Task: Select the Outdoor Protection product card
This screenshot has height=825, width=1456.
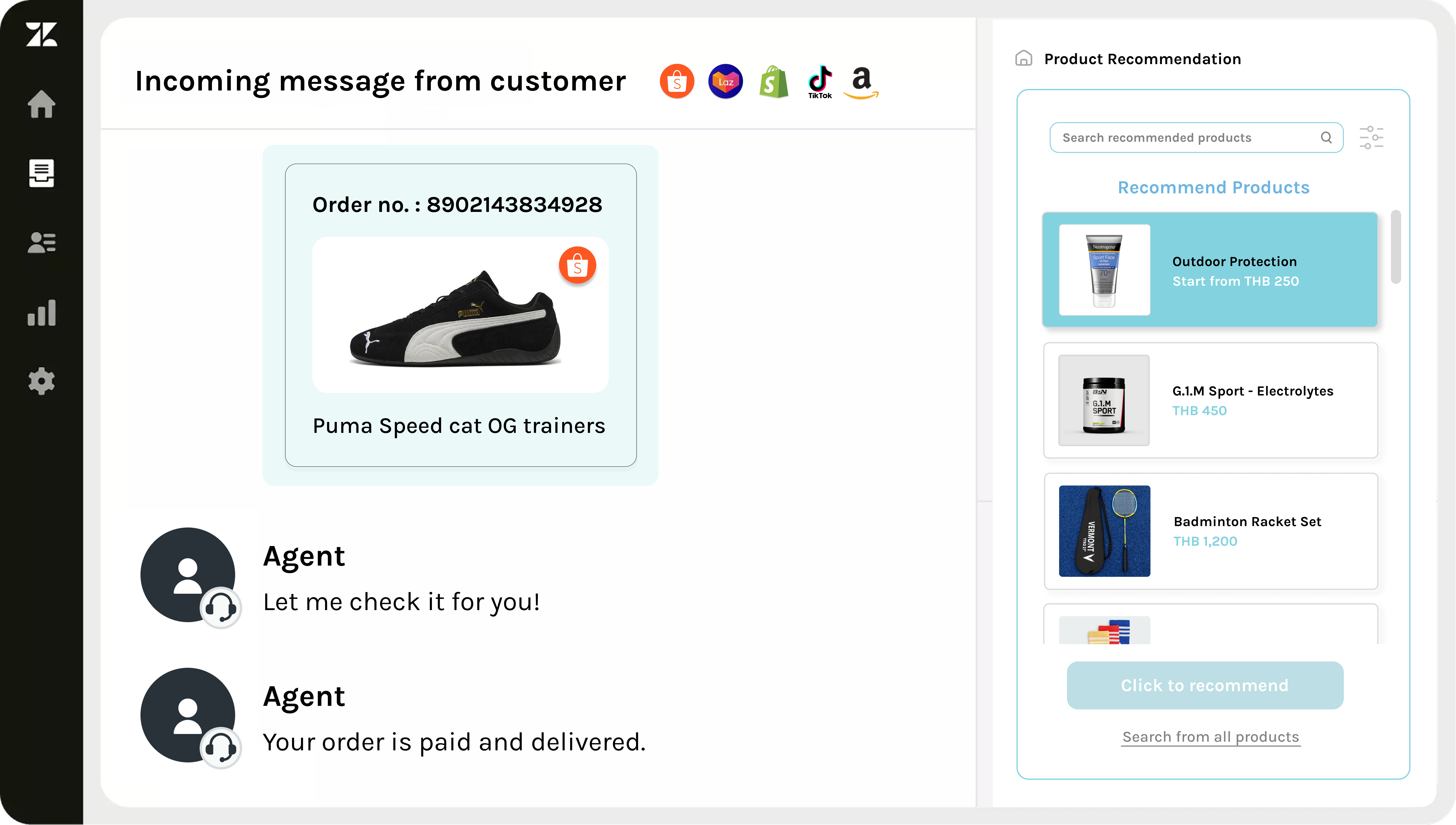Action: (1210, 270)
